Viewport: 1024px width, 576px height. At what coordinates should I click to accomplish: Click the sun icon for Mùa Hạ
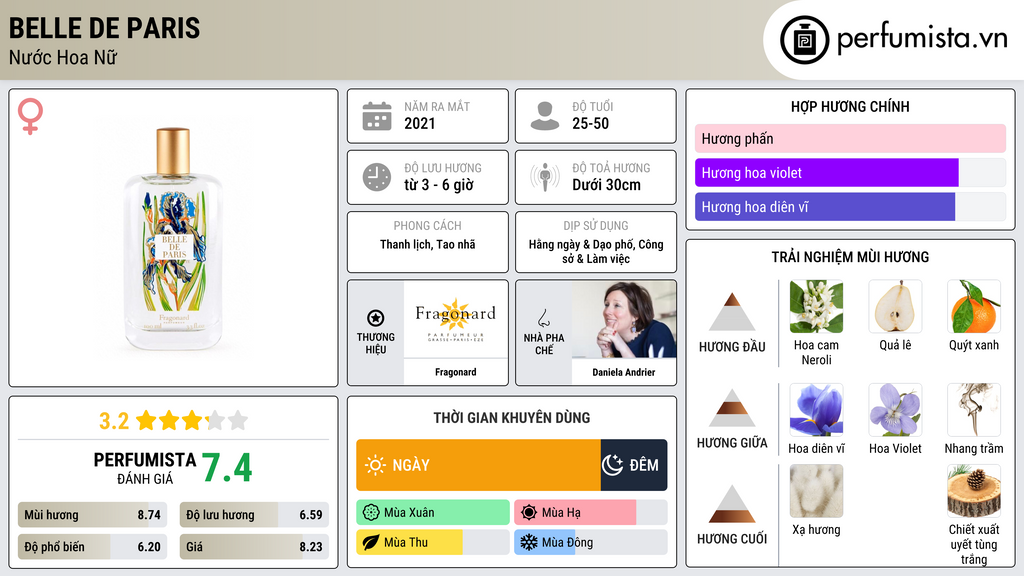click(x=529, y=513)
